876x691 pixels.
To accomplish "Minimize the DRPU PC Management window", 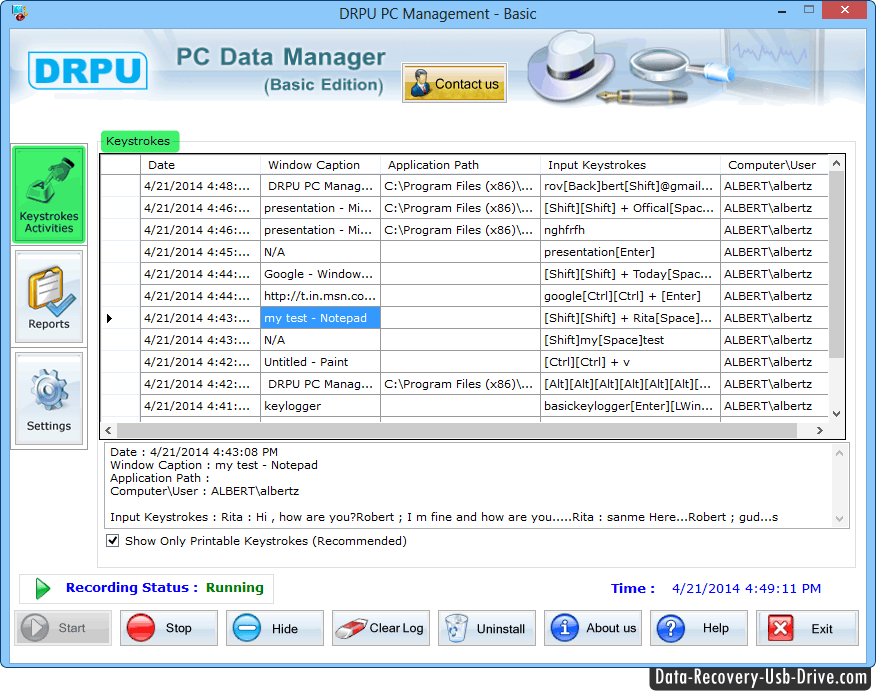I will point(782,11).
